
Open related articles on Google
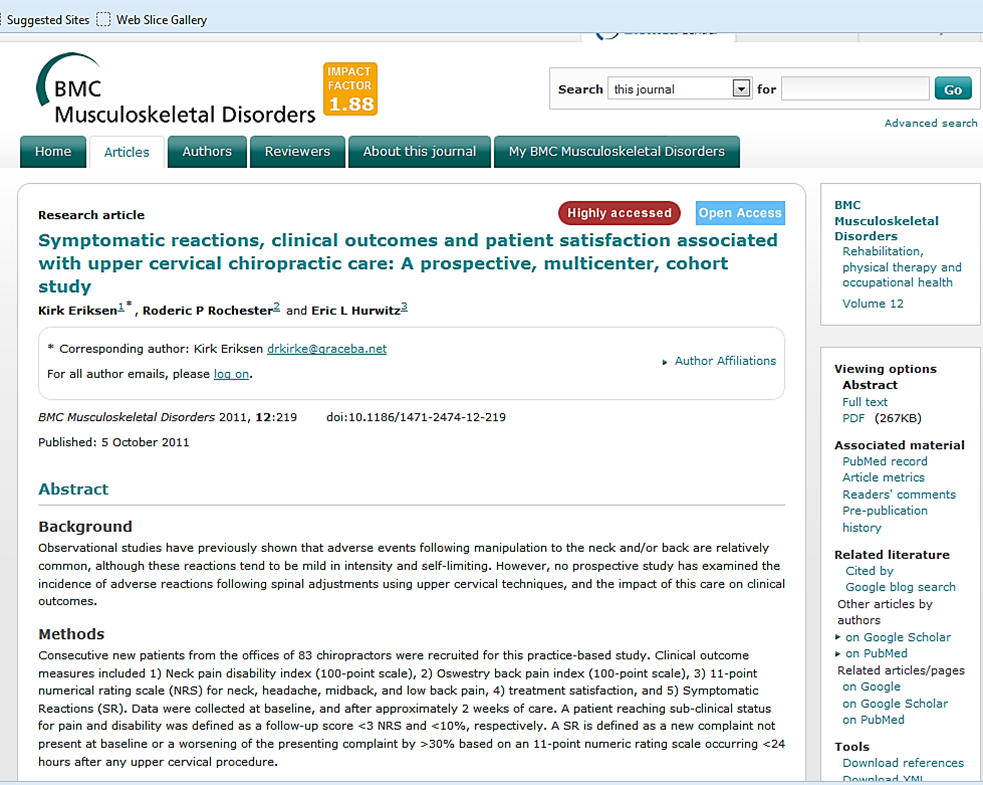(871, 687)
